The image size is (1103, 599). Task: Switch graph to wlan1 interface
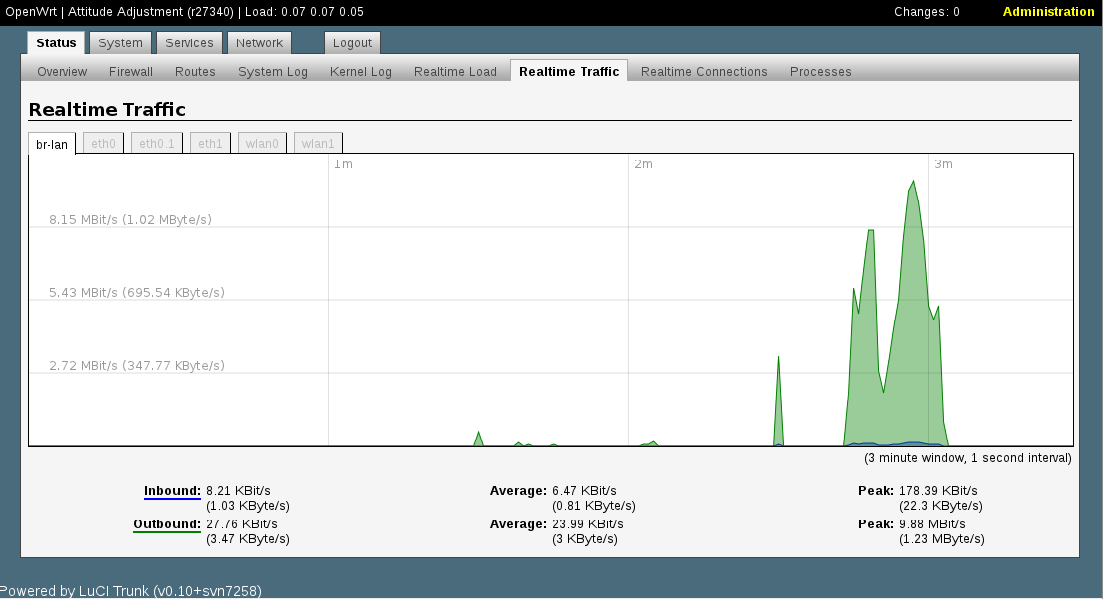coord(318,144)
